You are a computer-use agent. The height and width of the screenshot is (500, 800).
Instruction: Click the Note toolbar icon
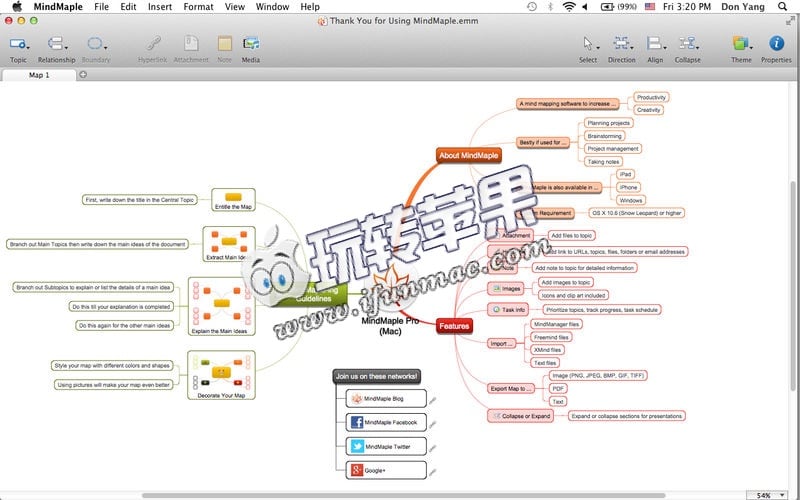pos(224,44)
